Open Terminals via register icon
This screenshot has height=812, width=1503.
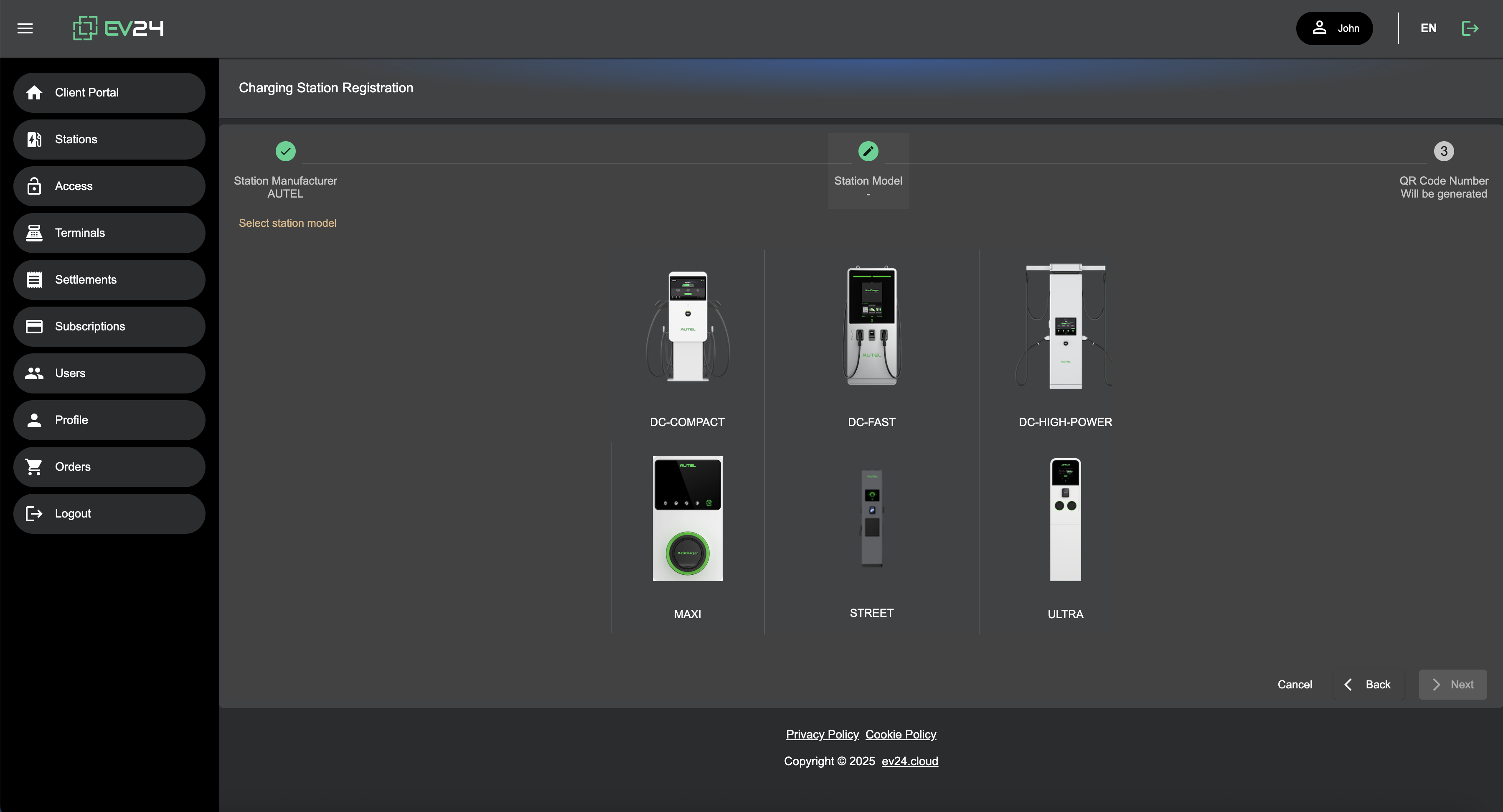[34, 233]
